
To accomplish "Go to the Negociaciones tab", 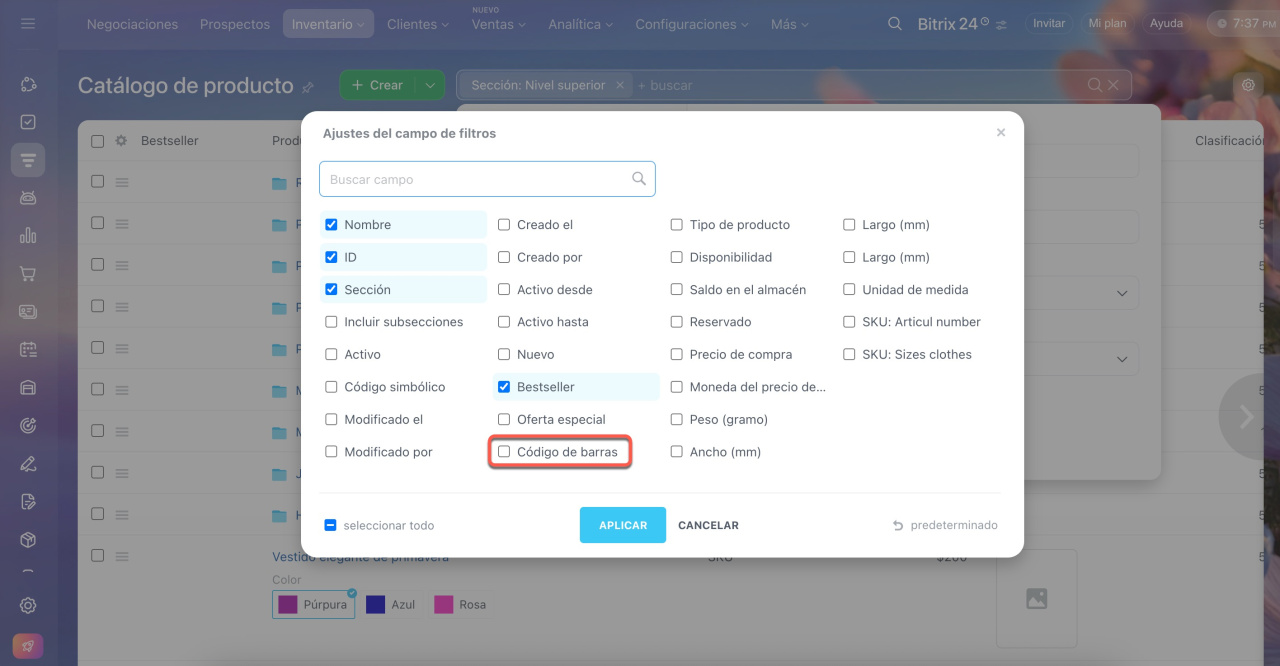I will (132, 24).
